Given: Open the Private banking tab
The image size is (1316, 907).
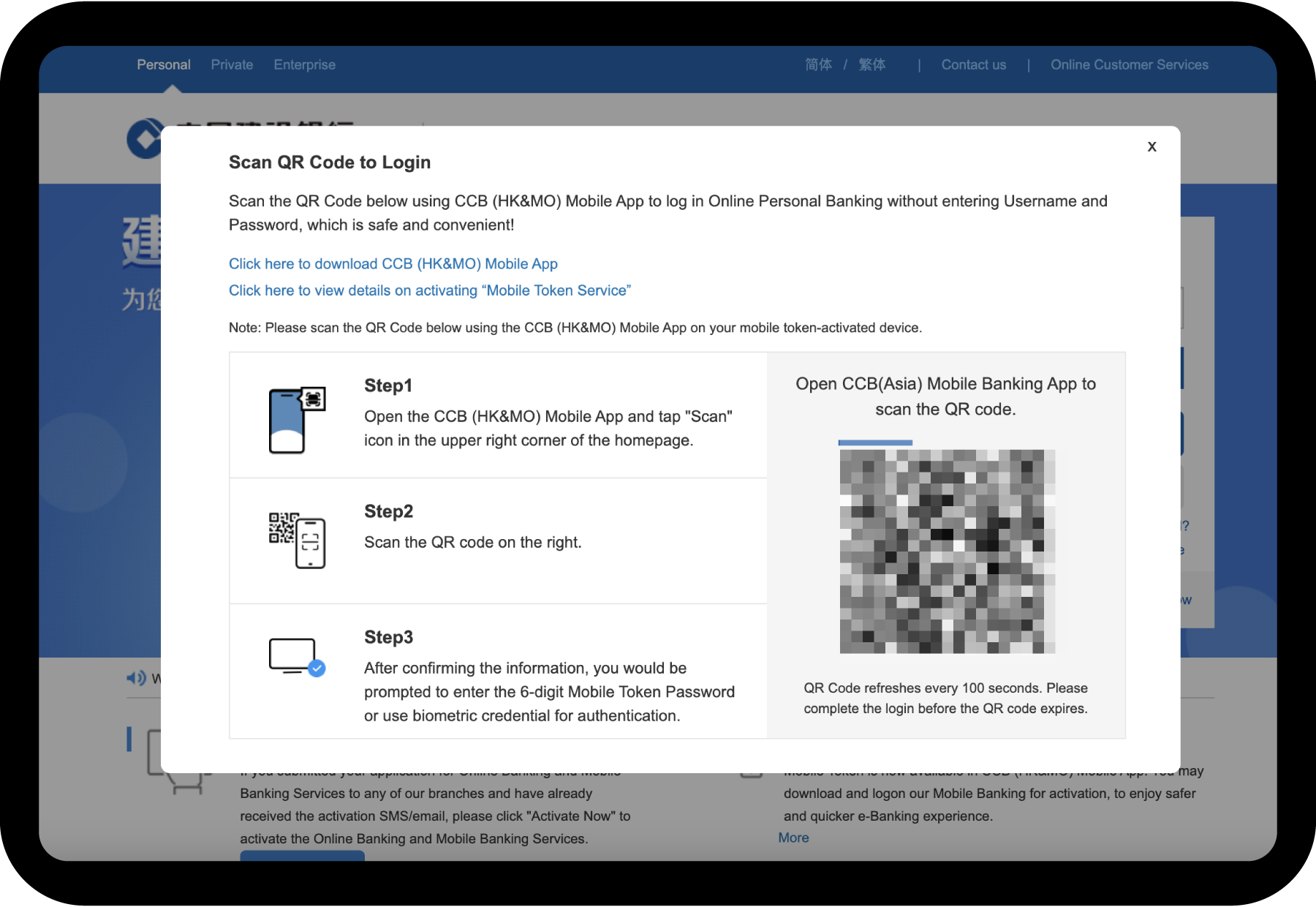Looking at the screenshot, I should [232, 64].
